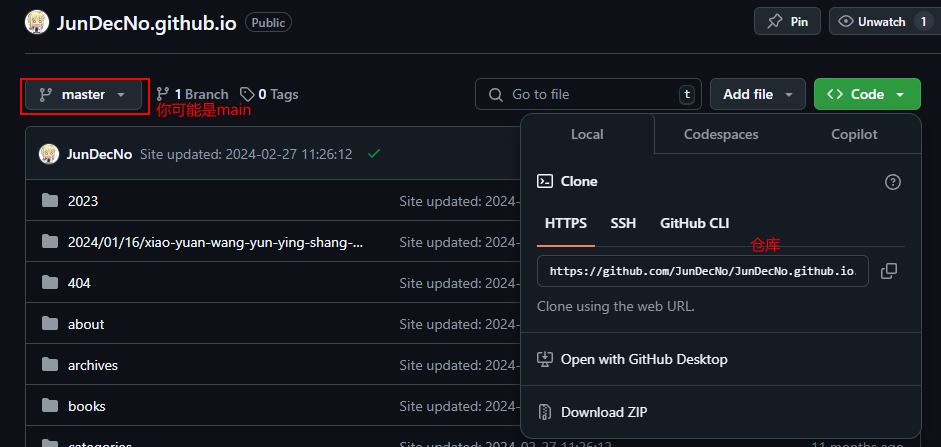Switch to the Copilot tab
This screenshot has width=941, height=447.
tap(854, 134)
